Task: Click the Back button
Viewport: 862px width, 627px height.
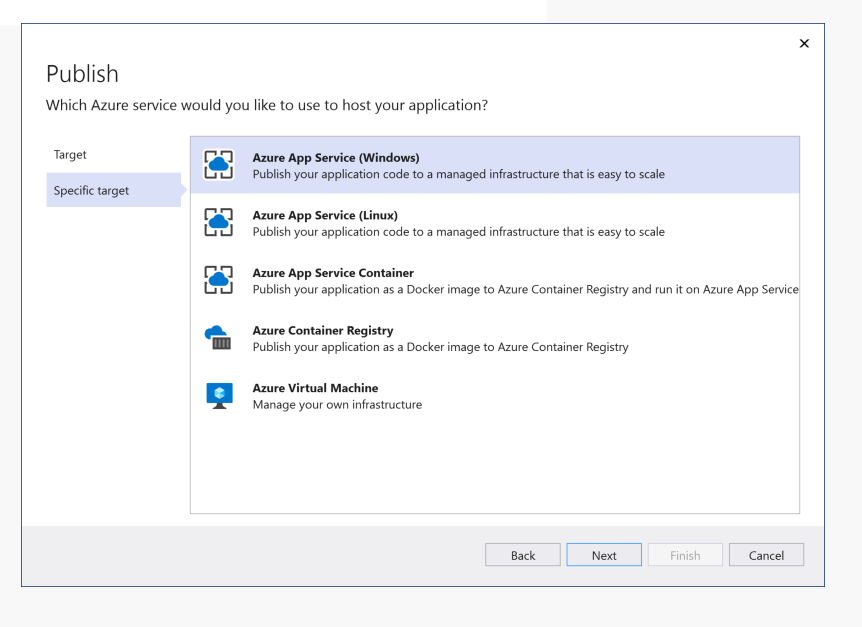Action: click(x=522, y=554)
